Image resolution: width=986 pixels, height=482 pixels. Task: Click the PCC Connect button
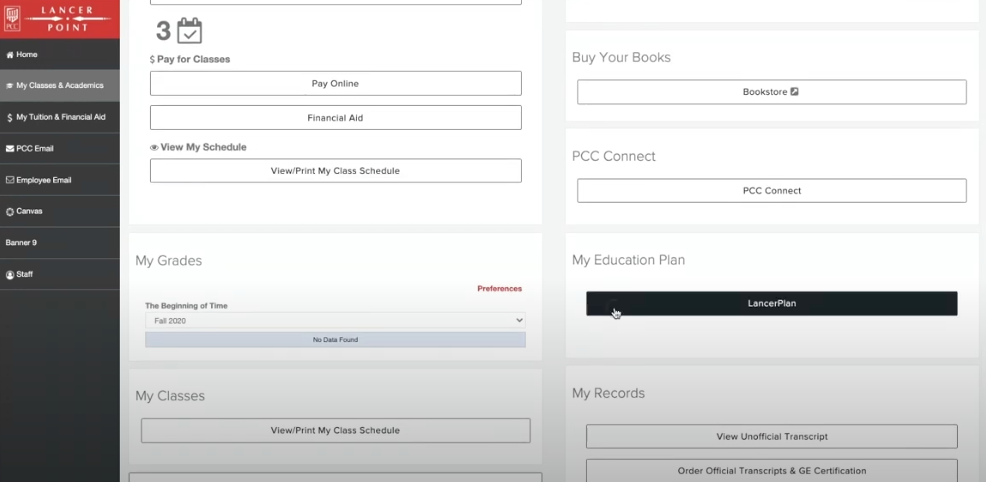pyautogui.click(x=772, y=190)
